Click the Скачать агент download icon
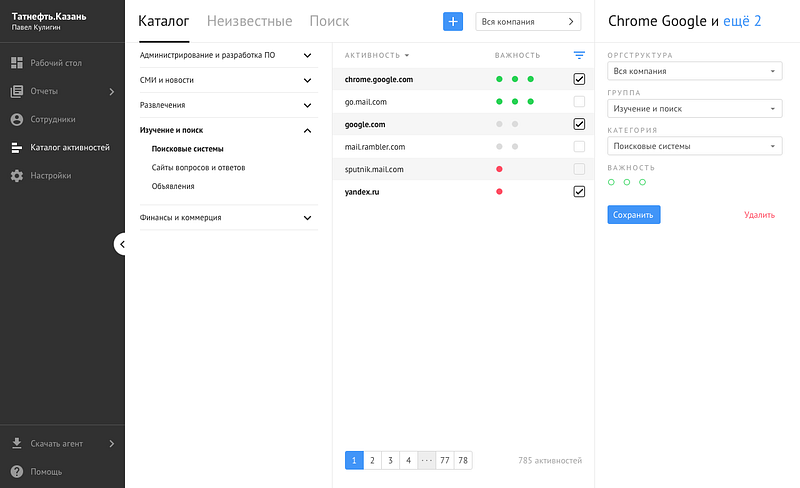Viewport: 800px width, 488px height. tap(17, 443)
